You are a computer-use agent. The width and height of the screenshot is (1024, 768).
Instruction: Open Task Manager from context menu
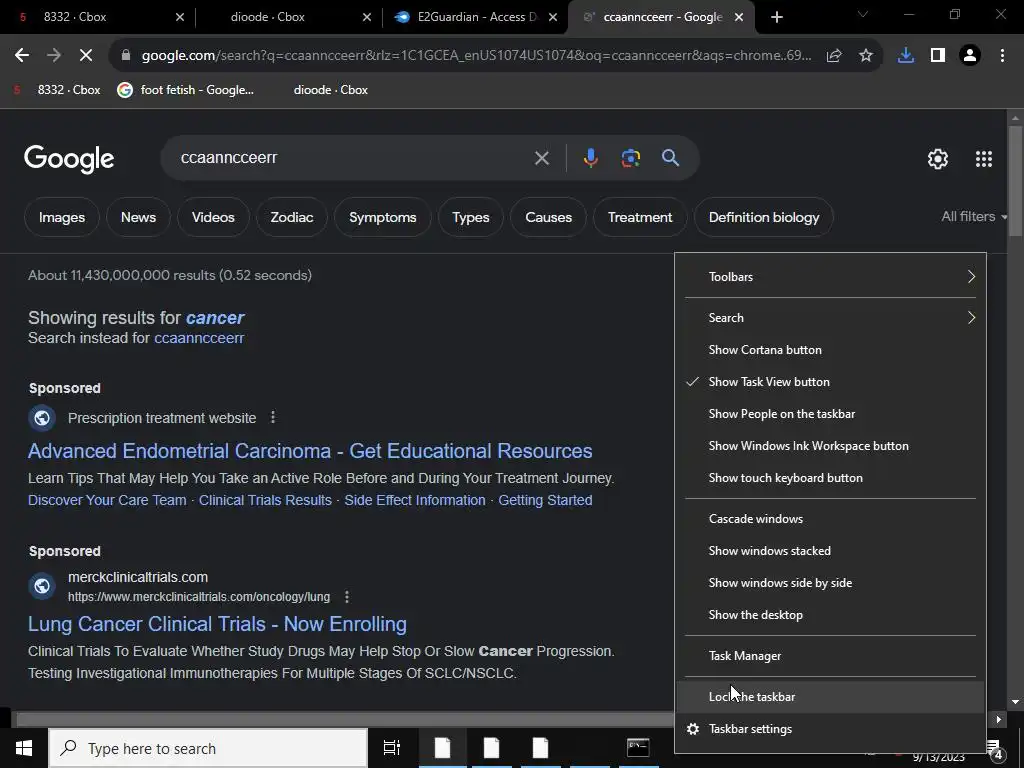click(x=830, y=656)
